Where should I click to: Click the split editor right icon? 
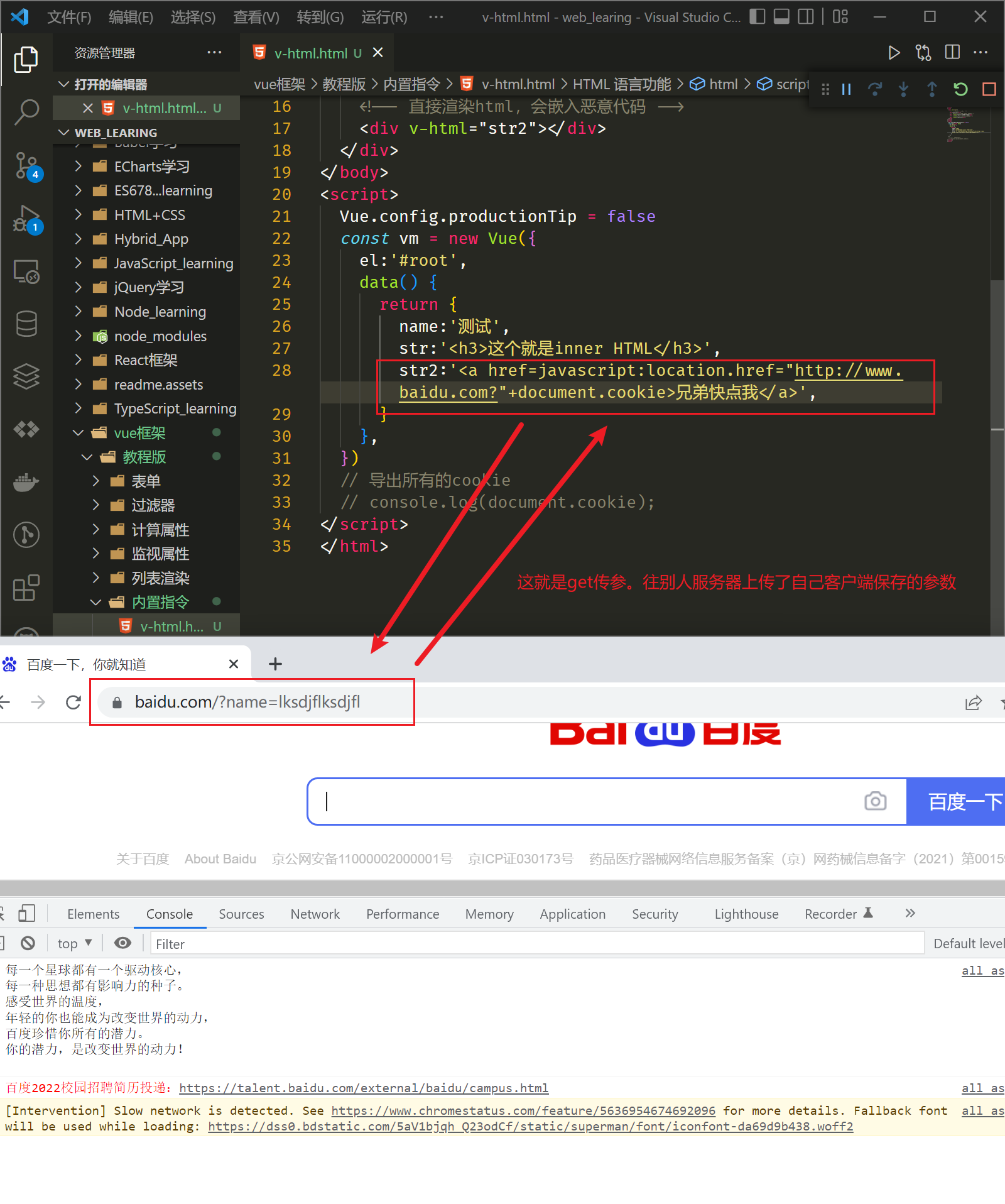(x=952, y=53)
